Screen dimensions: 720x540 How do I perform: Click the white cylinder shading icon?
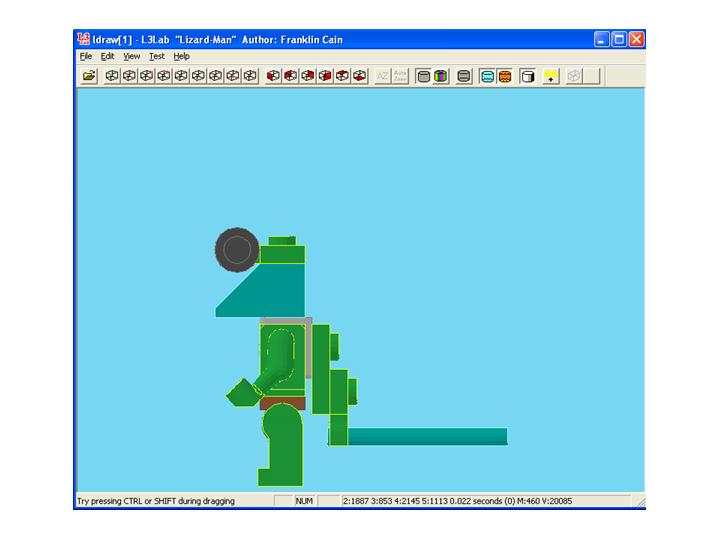527,76
